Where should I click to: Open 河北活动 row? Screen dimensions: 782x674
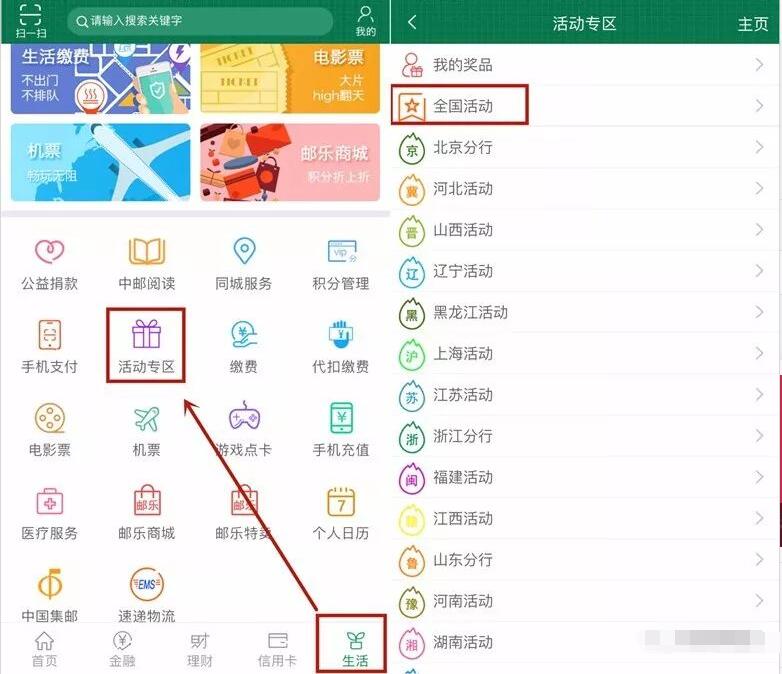[x=585, y=189]
